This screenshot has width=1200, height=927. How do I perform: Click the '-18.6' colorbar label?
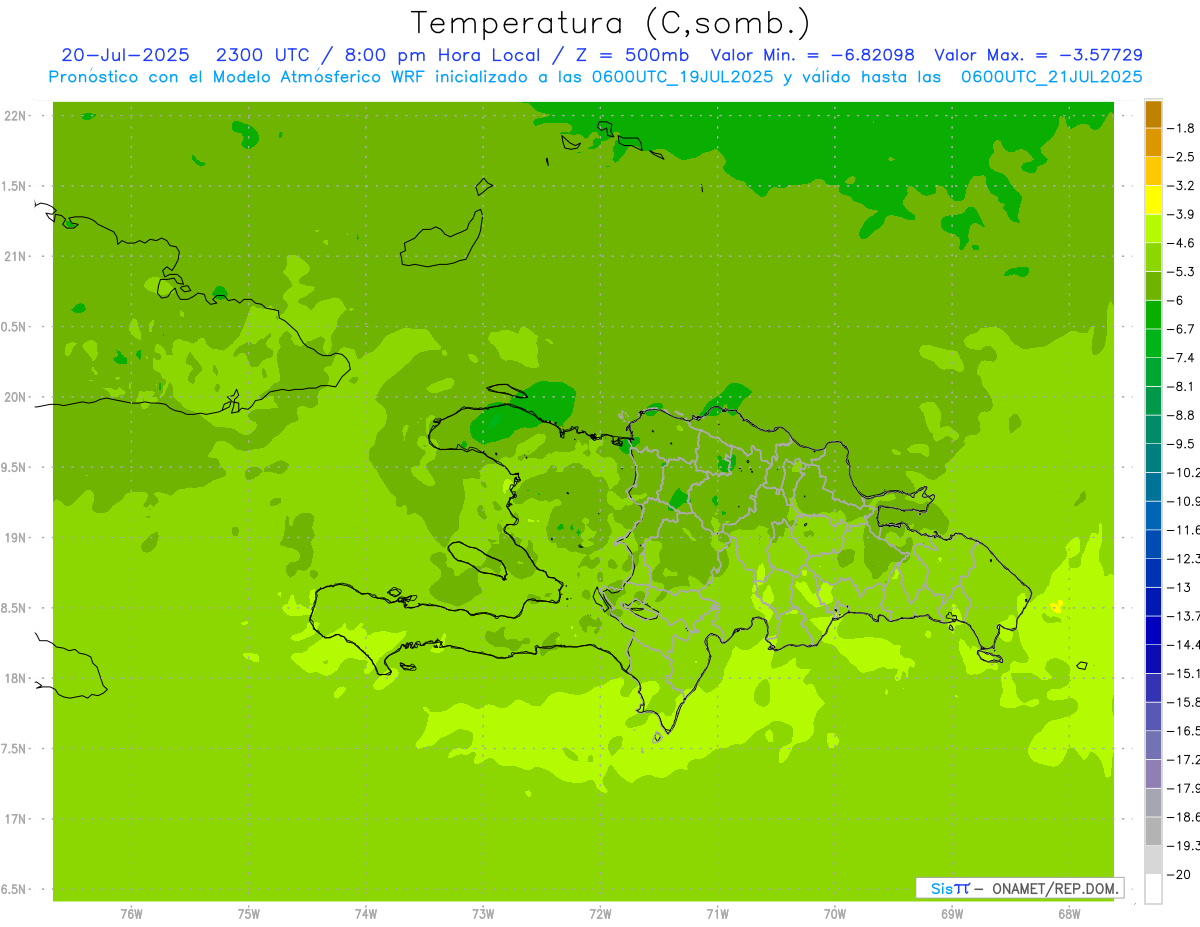(x=1184, y=817)
